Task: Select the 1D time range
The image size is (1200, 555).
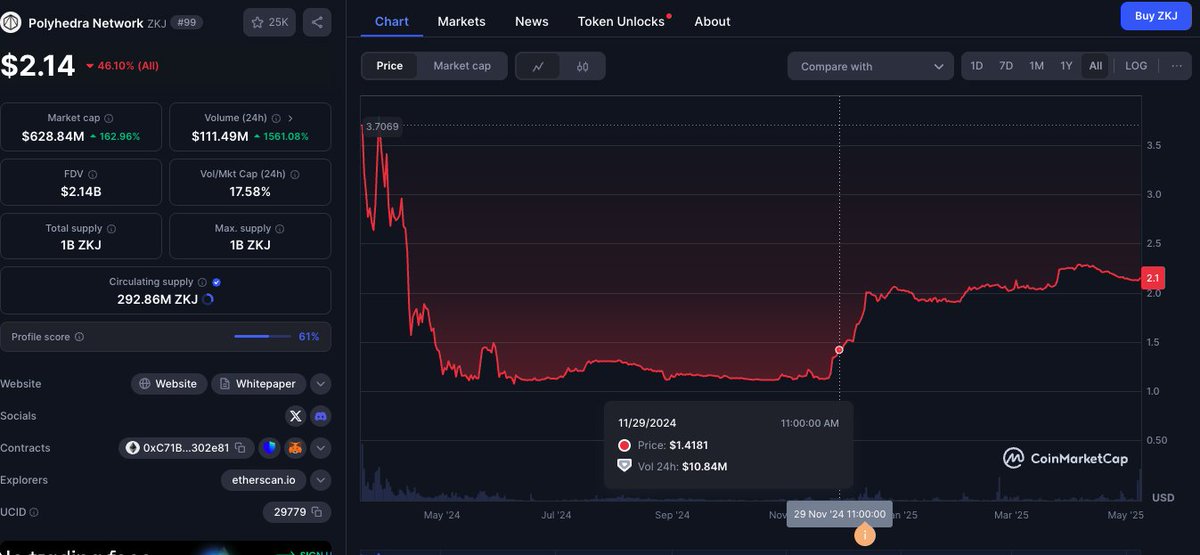Action: click(x=977, y=66)
